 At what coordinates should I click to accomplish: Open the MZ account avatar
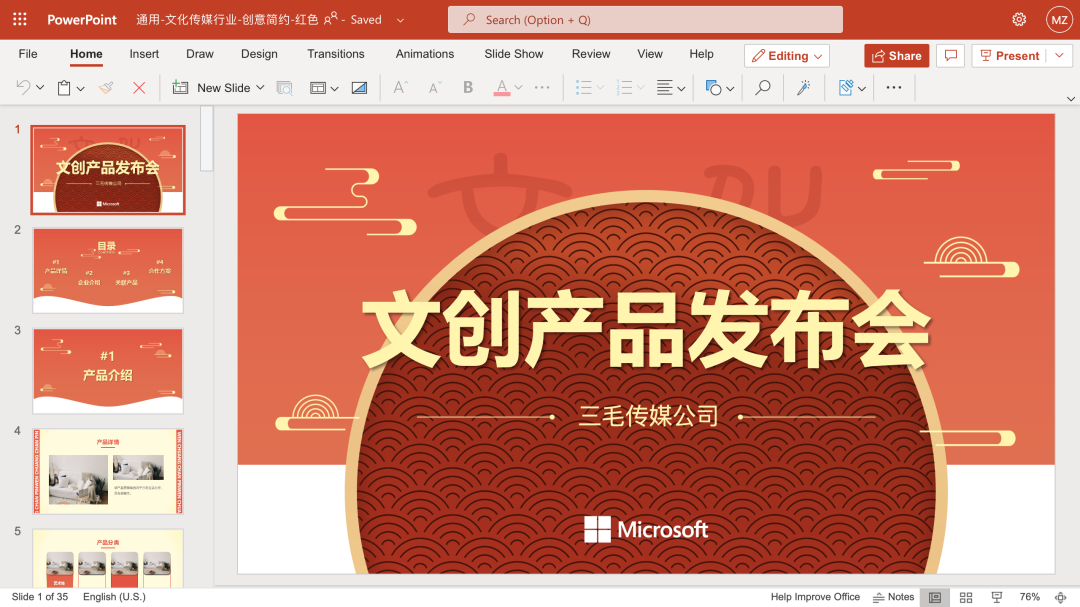point(1059,19)
